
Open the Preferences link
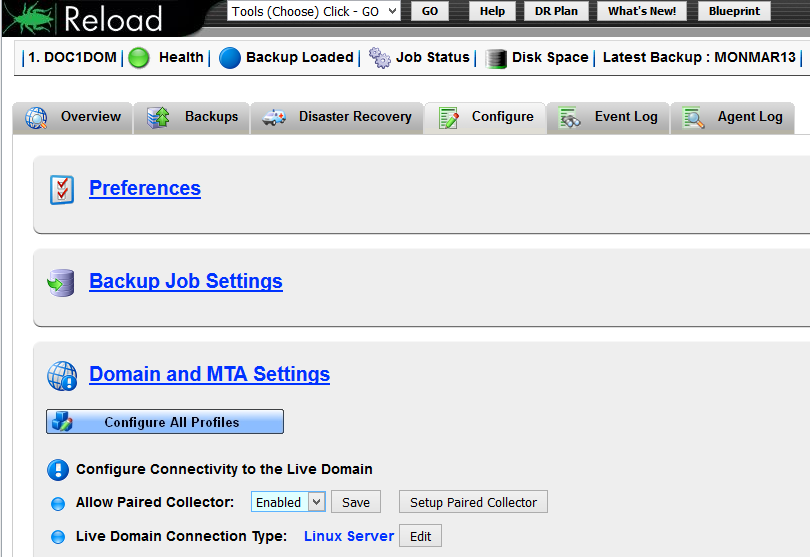point(145,188)
